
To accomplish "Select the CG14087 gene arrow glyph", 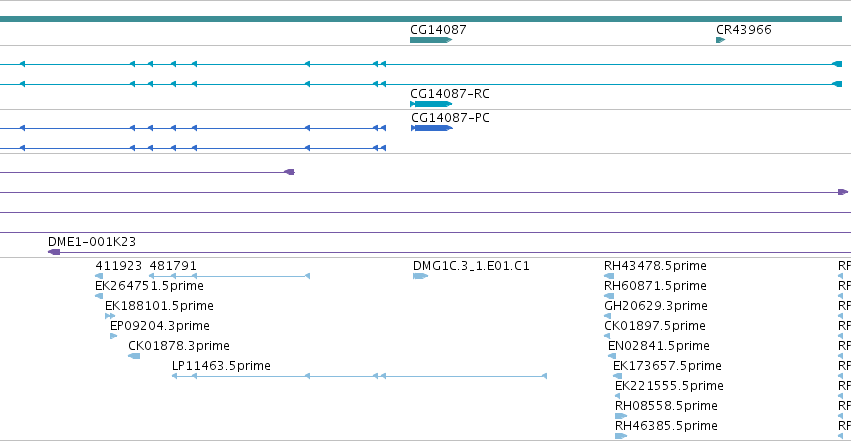I will point(431,40).
